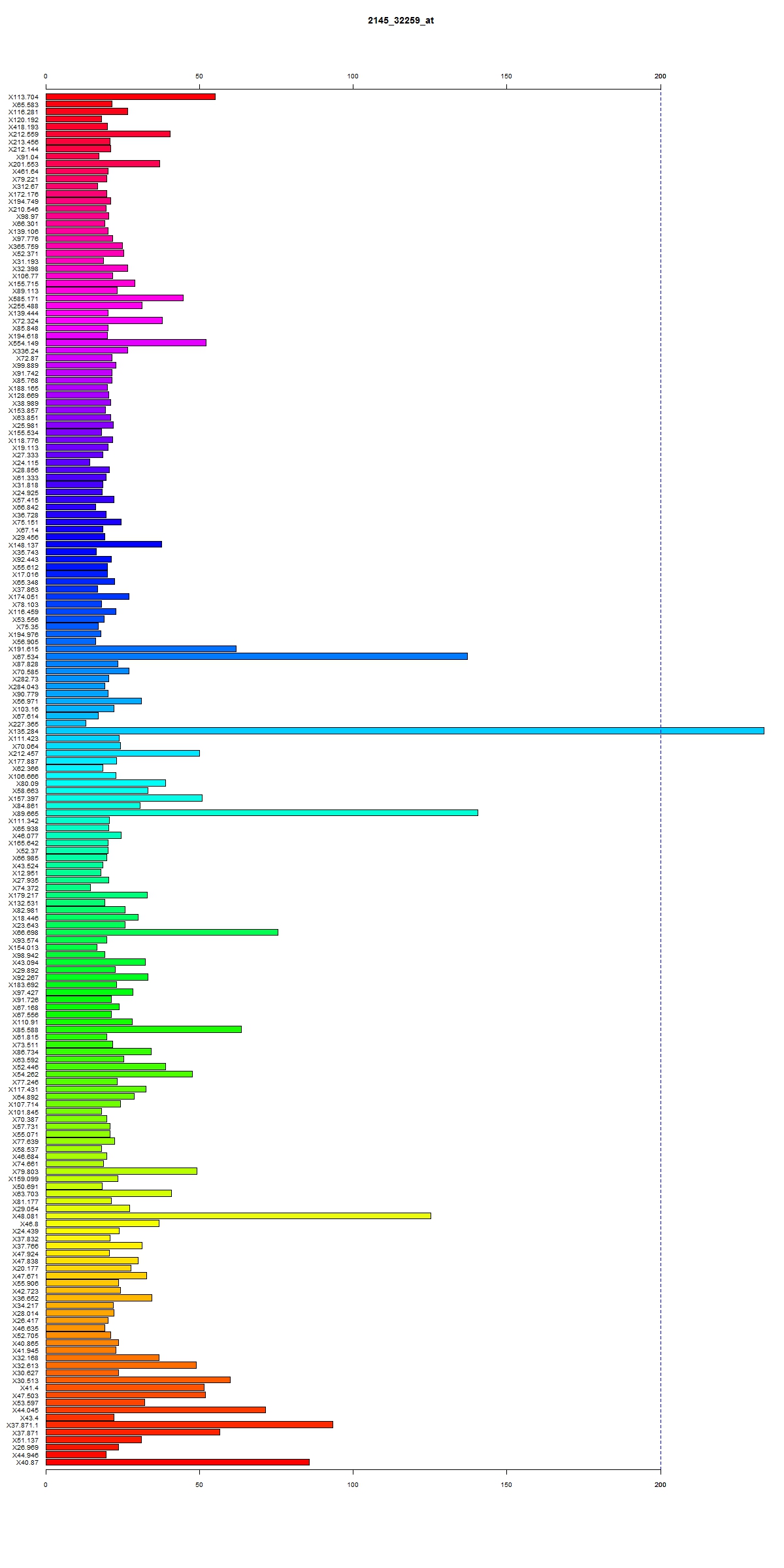Click the yellow bar beside X48.081

tap(238, 1216)
